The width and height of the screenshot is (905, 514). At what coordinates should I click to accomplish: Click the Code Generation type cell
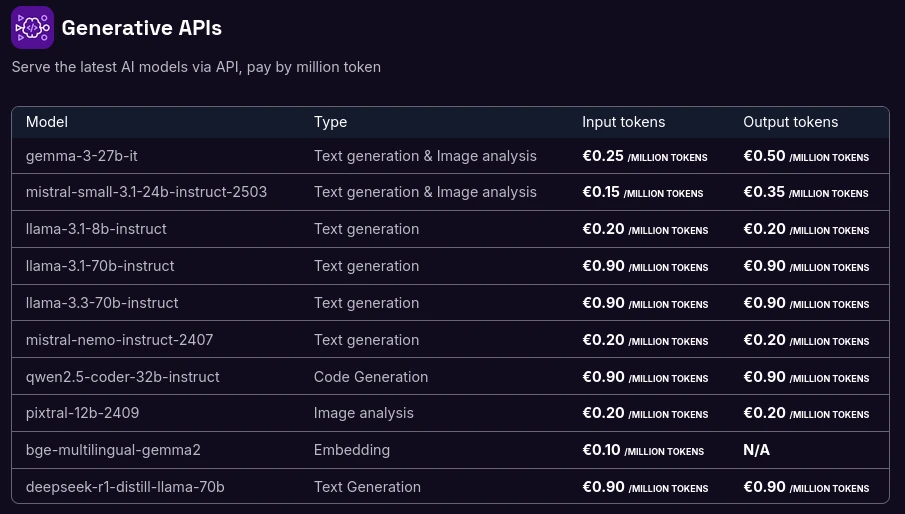(x=370, y=377)
